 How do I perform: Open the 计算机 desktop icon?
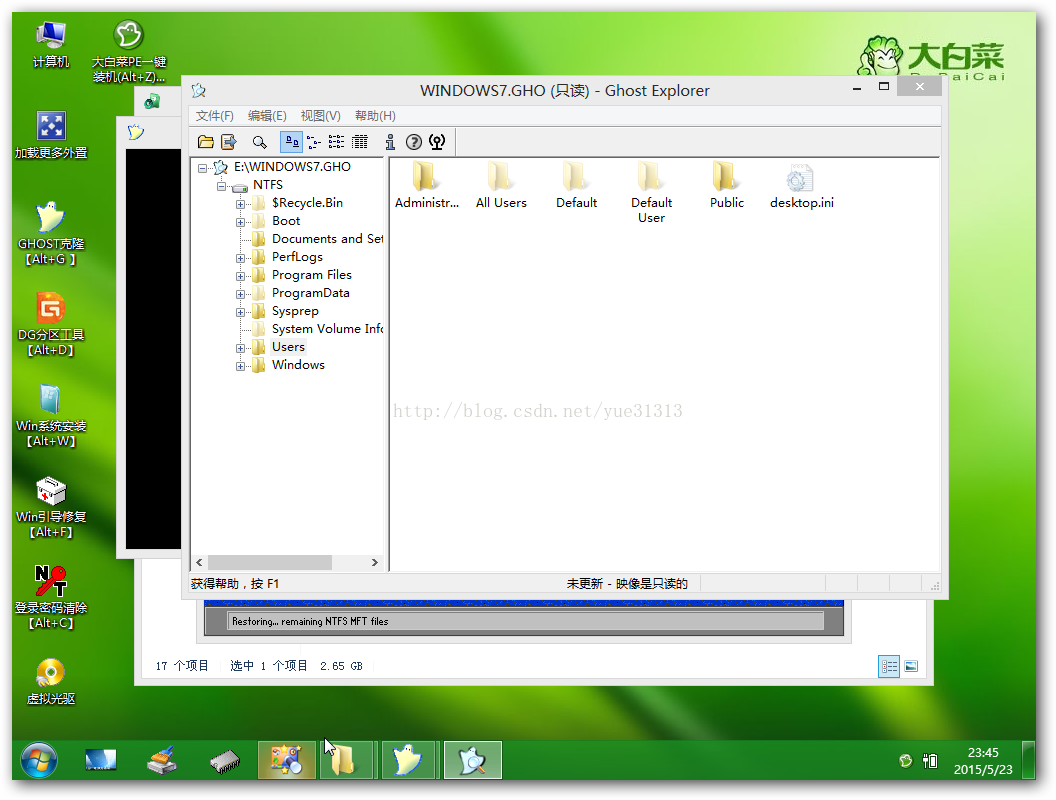coord(51,44)
